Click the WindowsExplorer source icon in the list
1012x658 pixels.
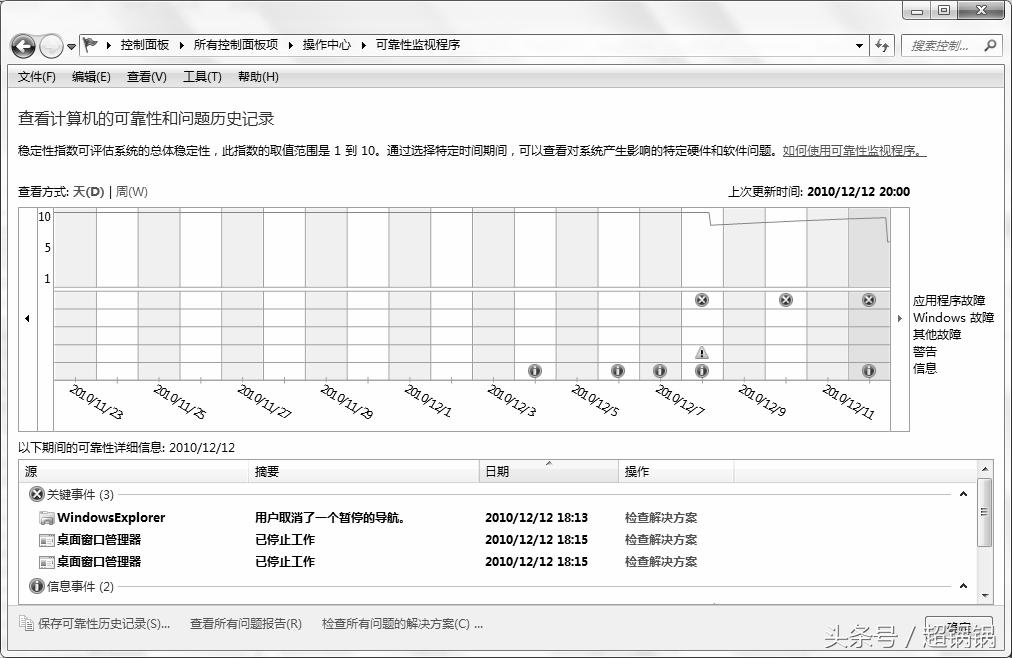(45, 517)
